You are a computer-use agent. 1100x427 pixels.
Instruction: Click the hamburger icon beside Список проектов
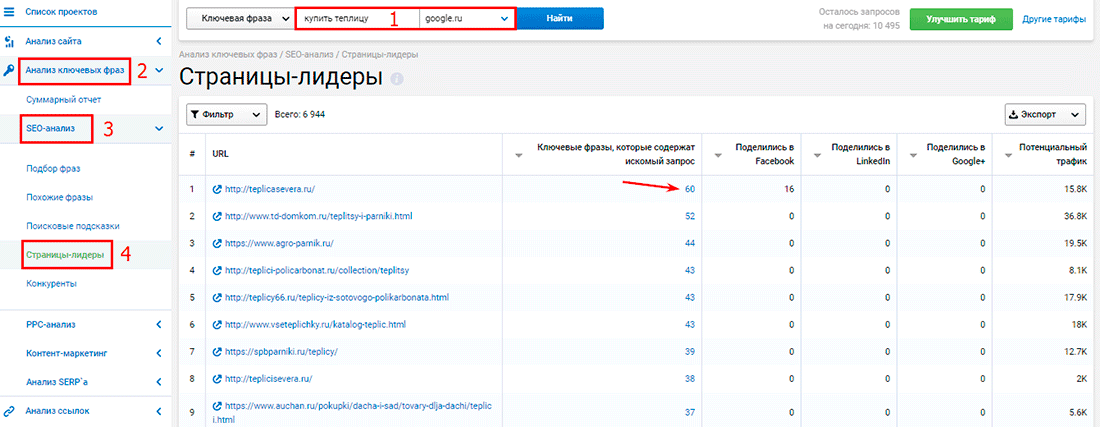(x=9, y=12)
